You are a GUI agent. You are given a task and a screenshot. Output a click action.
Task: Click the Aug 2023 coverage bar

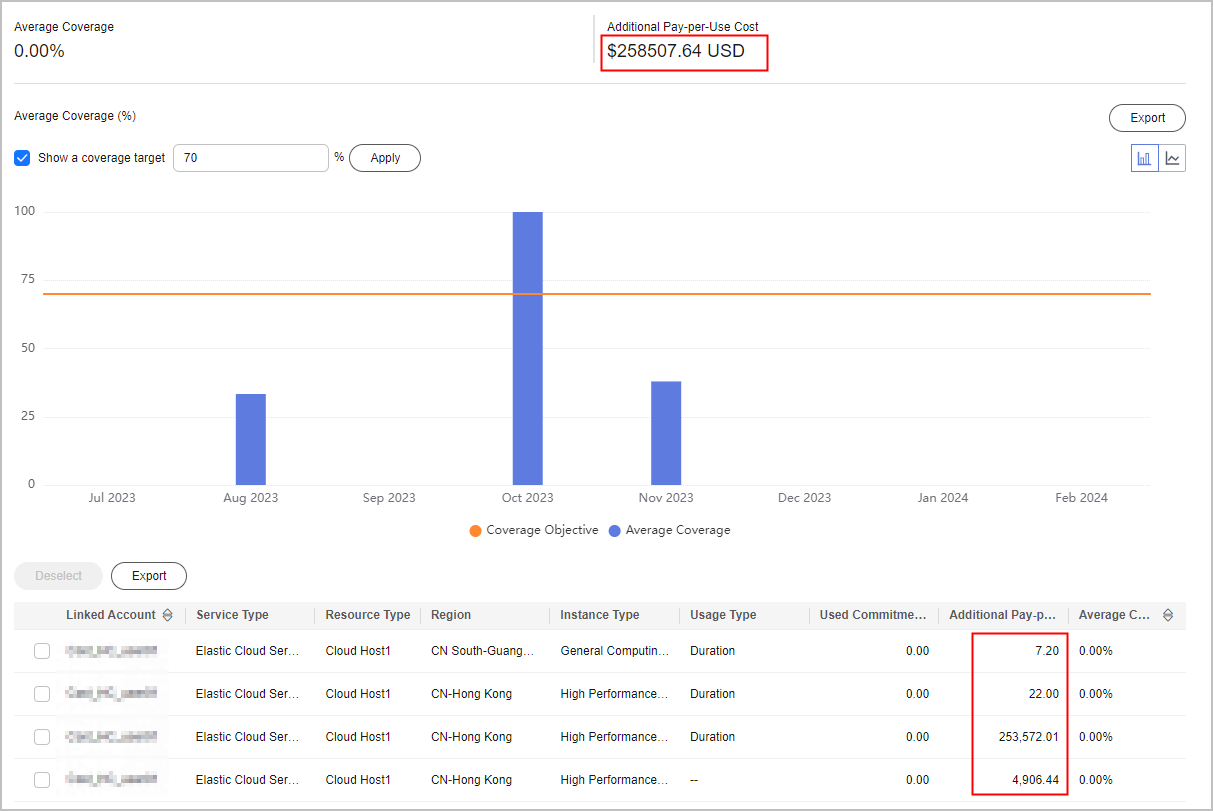point(250,439)
